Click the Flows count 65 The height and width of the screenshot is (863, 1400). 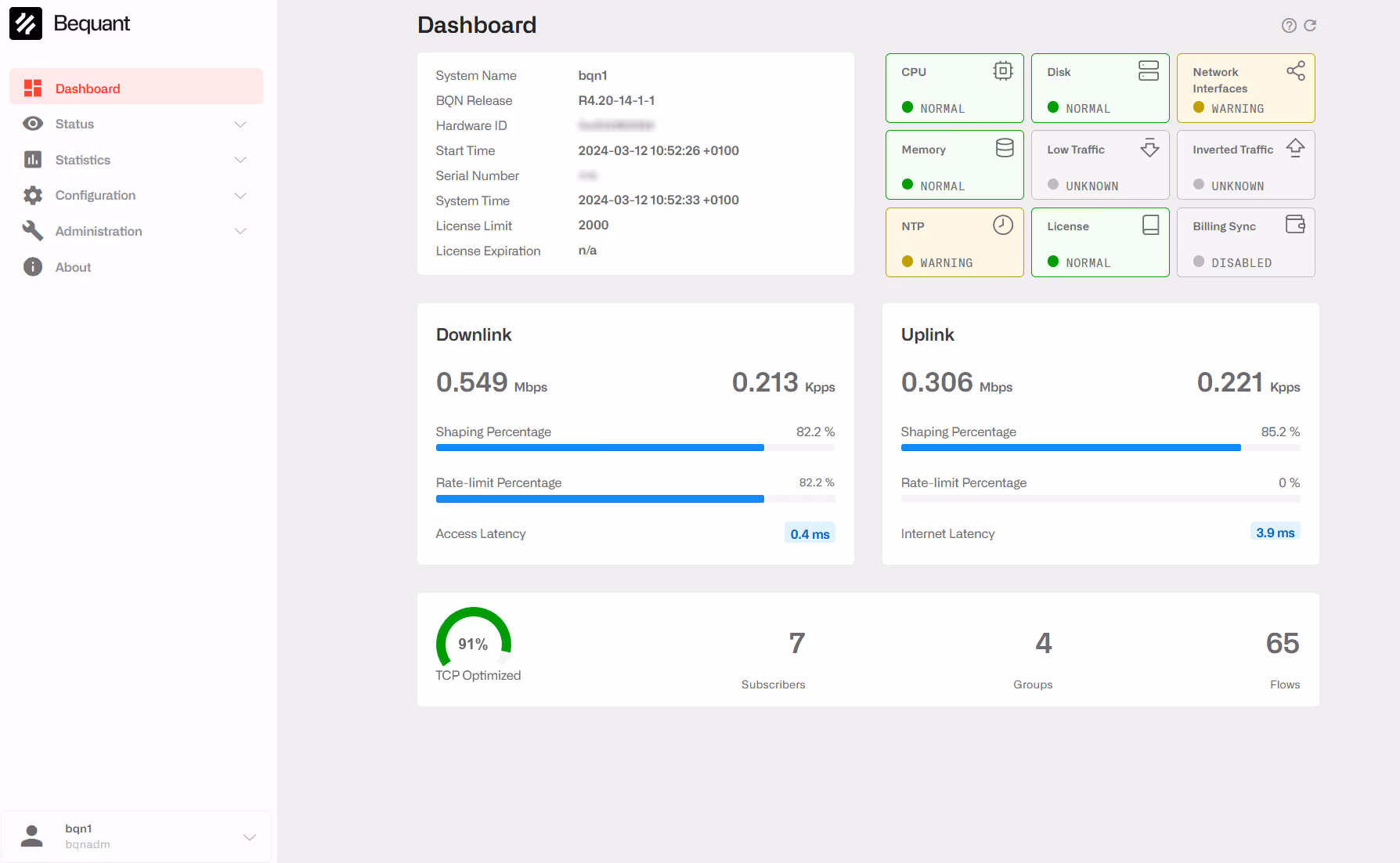[x=1283, y=644]
